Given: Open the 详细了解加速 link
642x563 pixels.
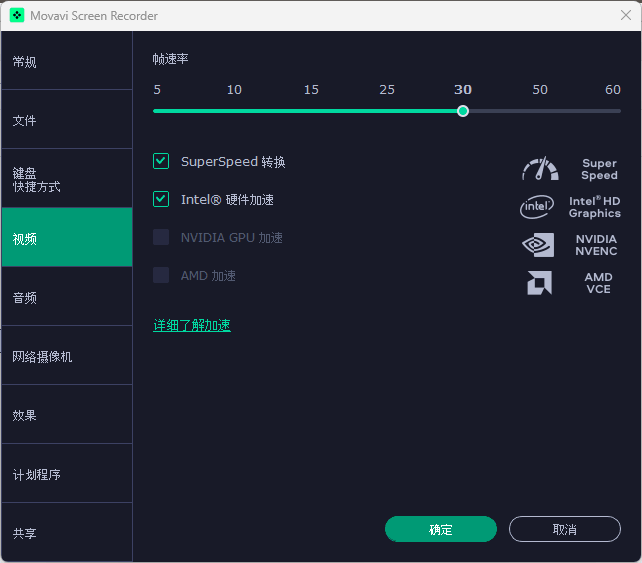Looking at the screenshot, I should [x=192, y=326].
